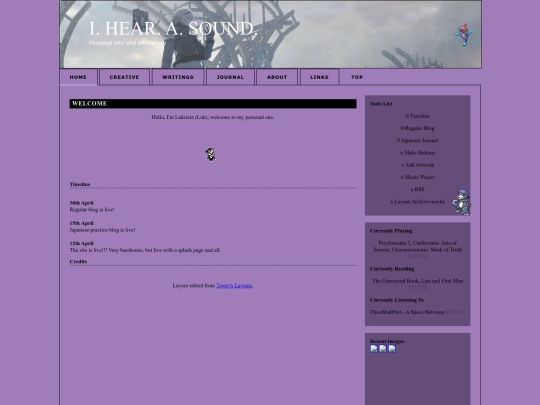Select the '15th April' timeline date
The width and height of the screenshot is (540, 405).
pos(82,223)
